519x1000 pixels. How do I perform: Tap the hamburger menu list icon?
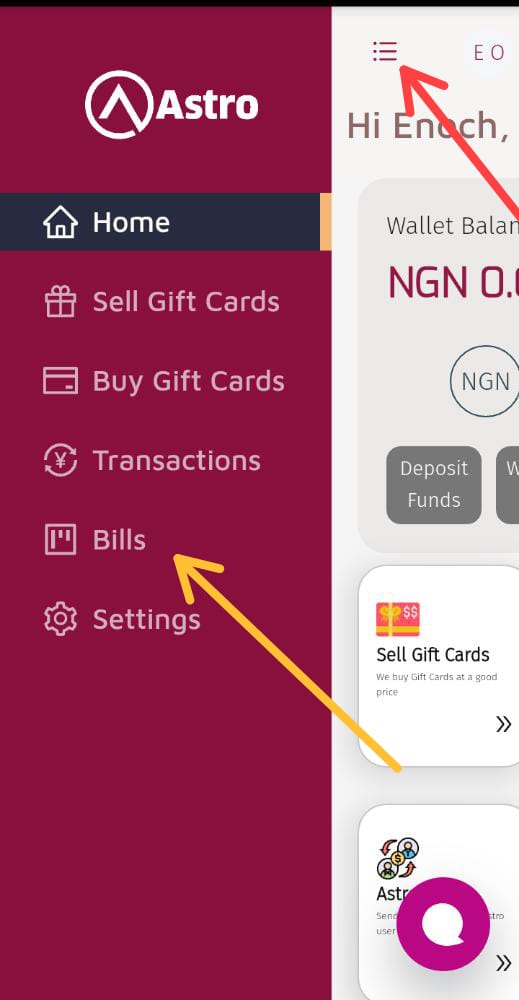click(385, 51)
